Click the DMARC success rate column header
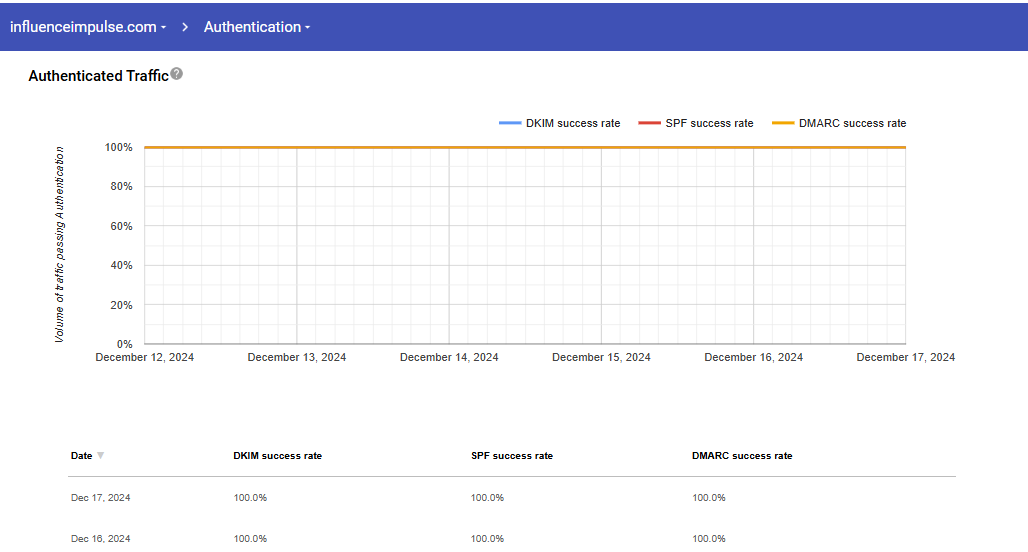 741,456
